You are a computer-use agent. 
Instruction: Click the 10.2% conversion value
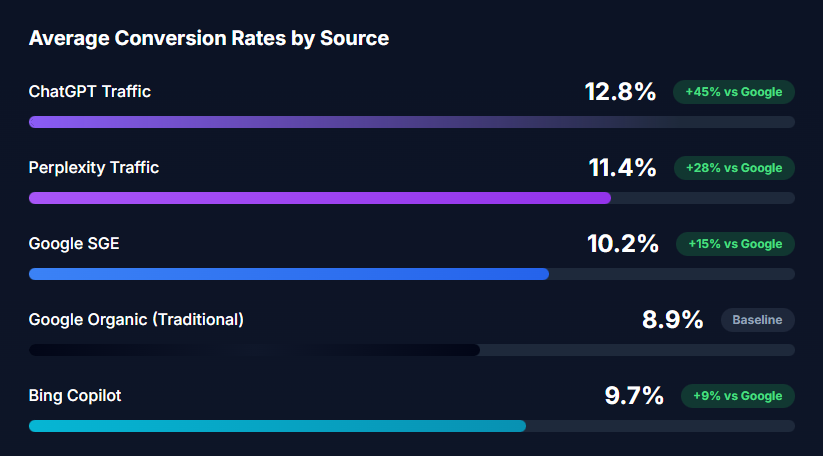click(x=622, y=244)
